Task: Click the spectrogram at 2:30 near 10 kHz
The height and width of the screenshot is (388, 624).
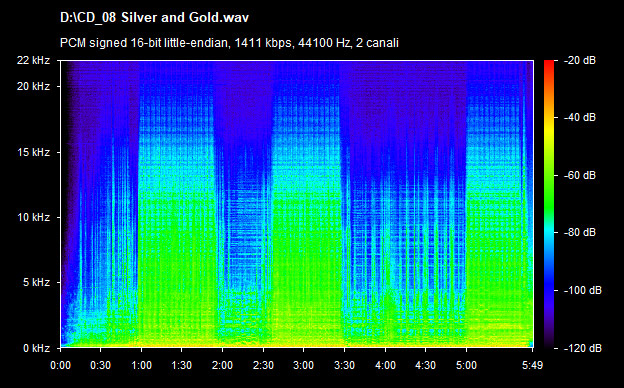Action: (x=263, y=217)
